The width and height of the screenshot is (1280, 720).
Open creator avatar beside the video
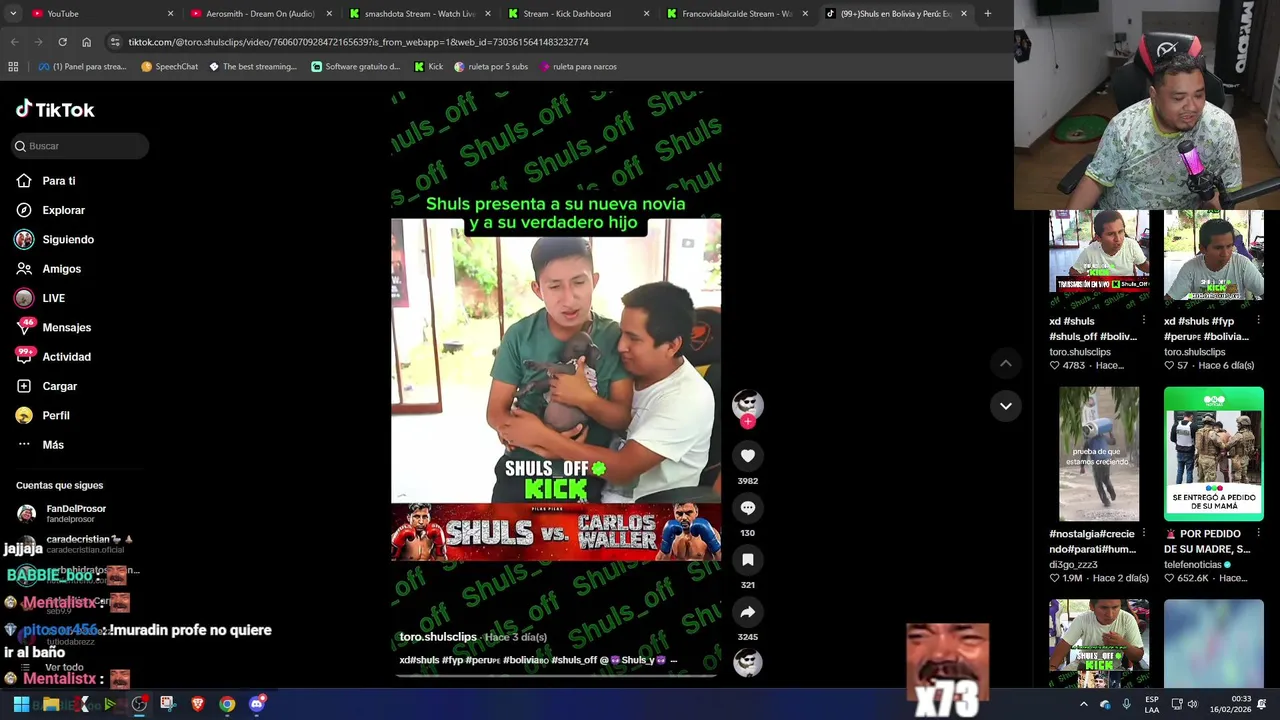pyautogui.click(x=747, y=403)
